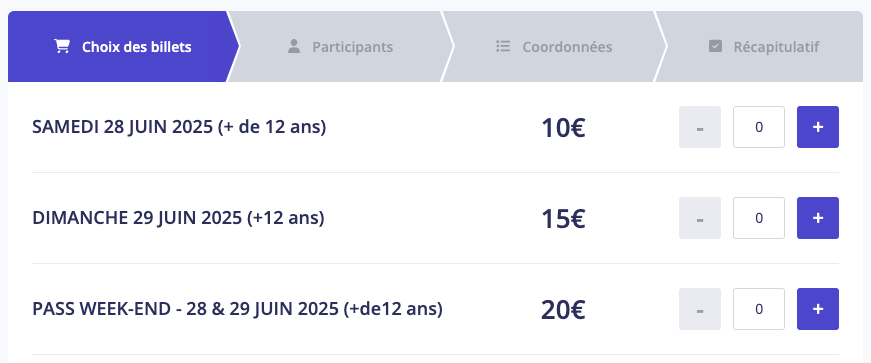Click the shopping cart icon
The width and height of the screenshot is (871, 363).
coord(62,47)
